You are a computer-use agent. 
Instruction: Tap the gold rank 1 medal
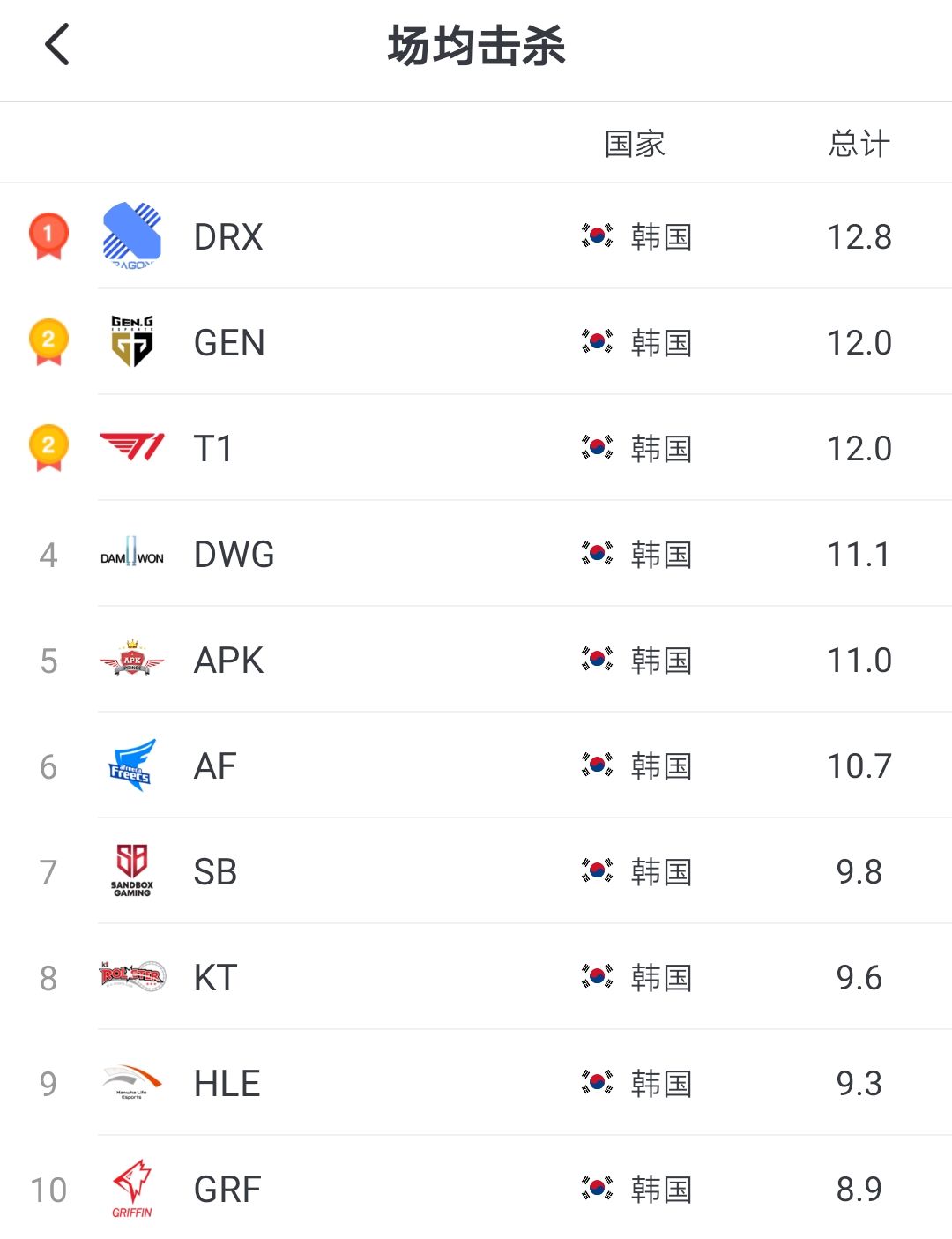pos(48,235)
